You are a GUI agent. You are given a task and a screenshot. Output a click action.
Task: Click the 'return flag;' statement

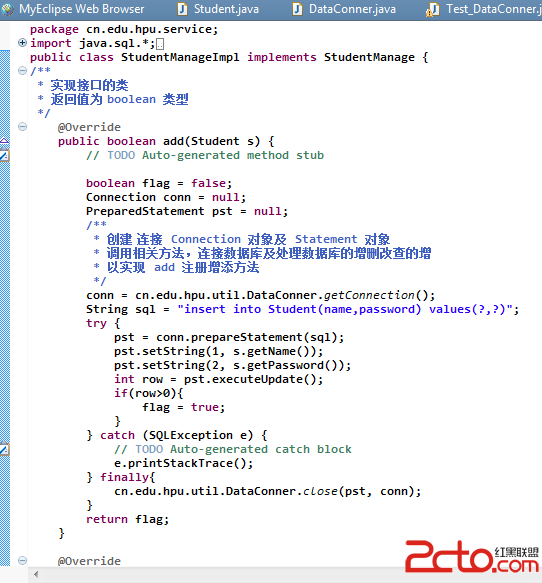(x=128, y=519)
